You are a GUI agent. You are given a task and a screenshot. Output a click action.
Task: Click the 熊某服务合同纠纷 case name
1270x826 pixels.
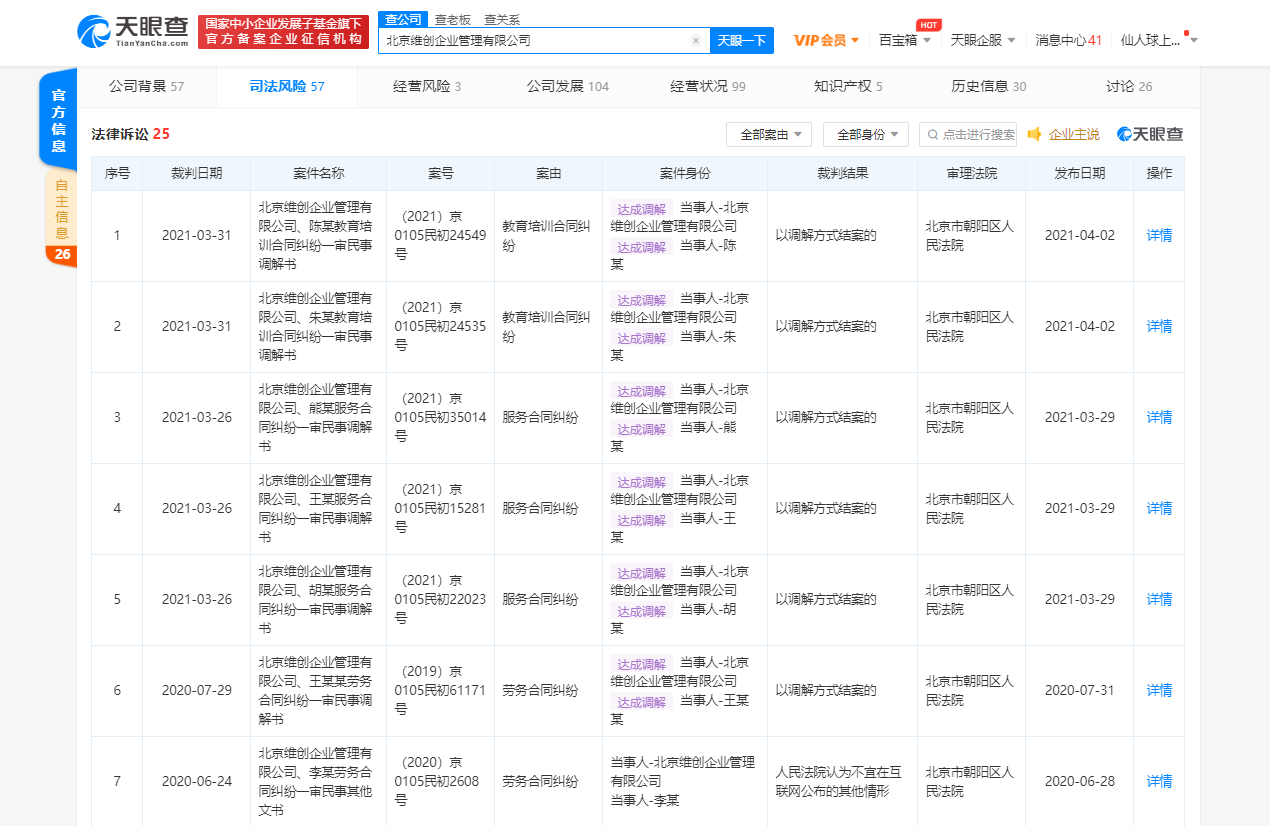pyautogui.click(x=316, y=417)
